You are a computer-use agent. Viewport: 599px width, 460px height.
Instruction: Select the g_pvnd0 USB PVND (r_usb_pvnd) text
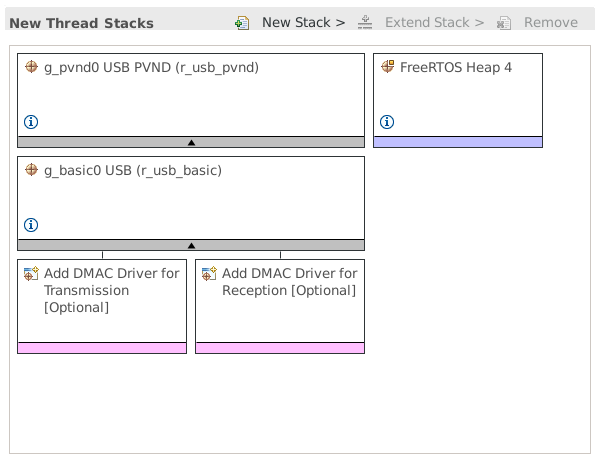pyautogui.click(x=151, y=68)
